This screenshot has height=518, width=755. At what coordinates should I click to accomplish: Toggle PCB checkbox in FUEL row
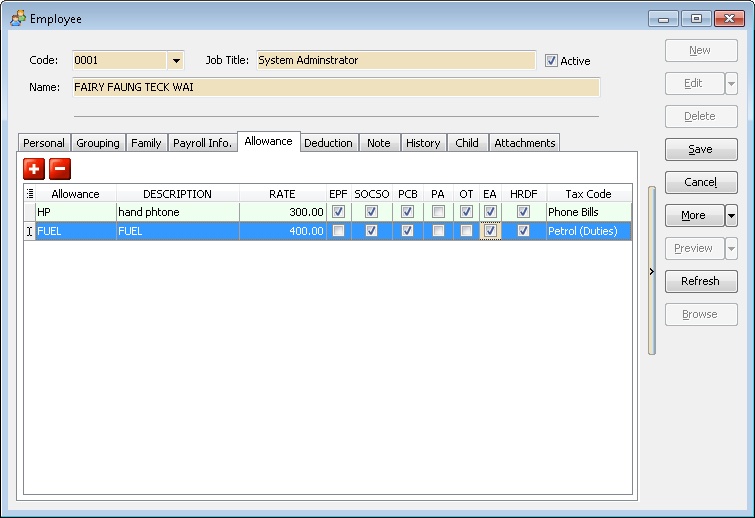(407, 231)
